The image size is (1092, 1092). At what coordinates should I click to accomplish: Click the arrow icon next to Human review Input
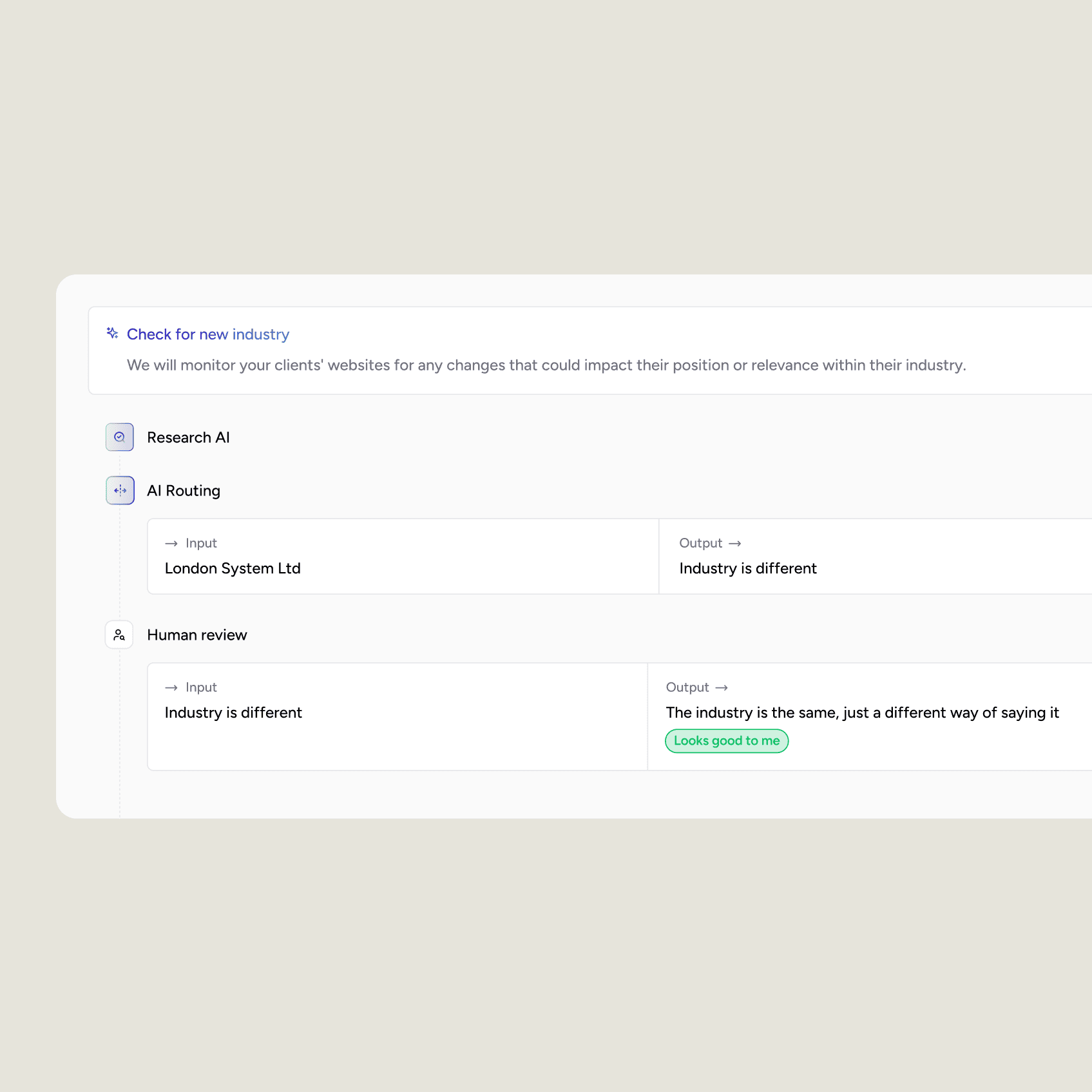pos(171,688)
